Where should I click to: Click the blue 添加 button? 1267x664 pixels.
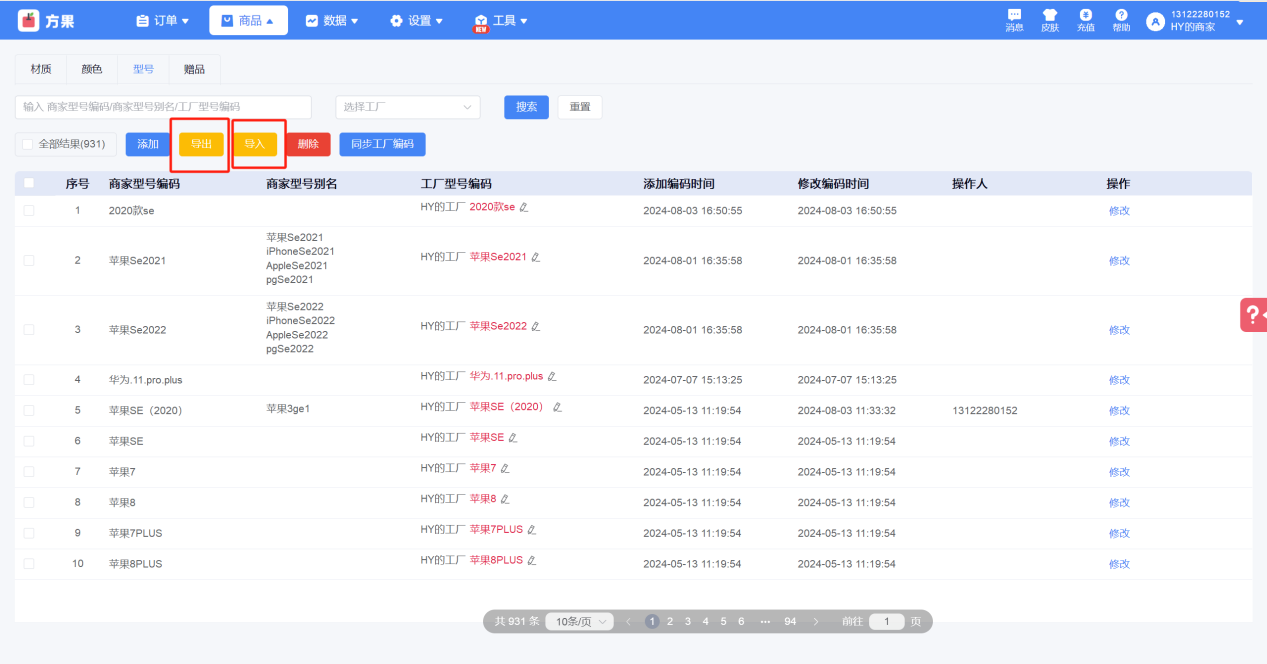tap(148, 144)
